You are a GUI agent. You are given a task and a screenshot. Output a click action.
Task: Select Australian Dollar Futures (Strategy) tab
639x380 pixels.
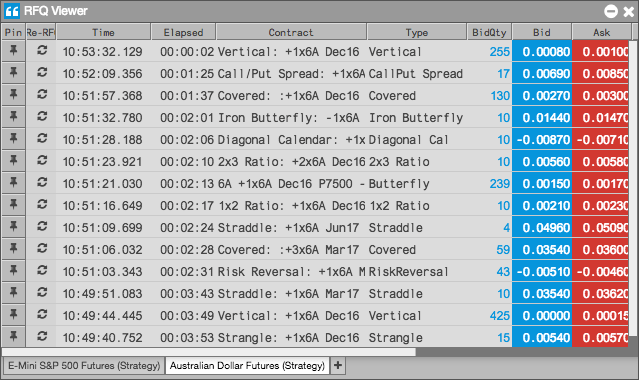pos(247,366)
